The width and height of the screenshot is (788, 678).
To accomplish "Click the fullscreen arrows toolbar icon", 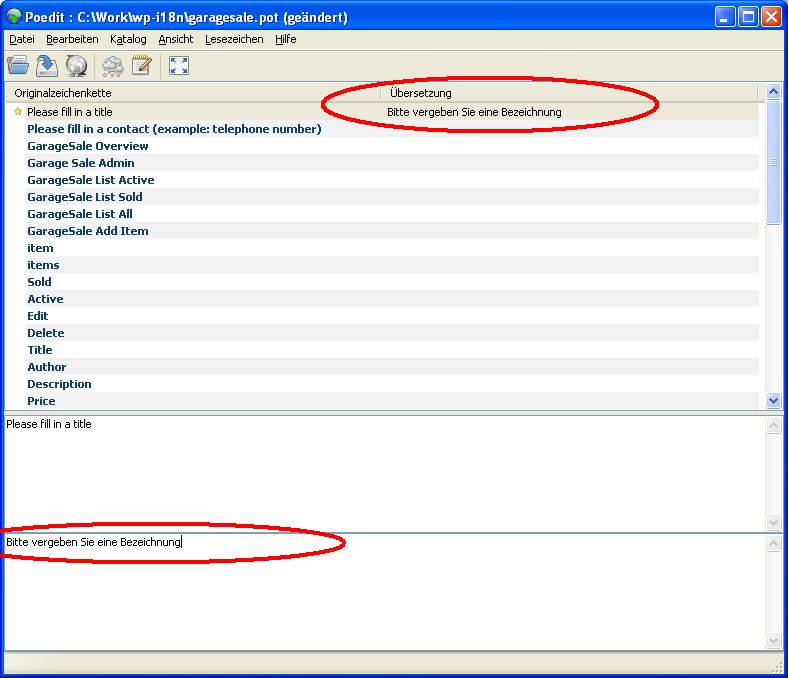I will click(179, 66).
